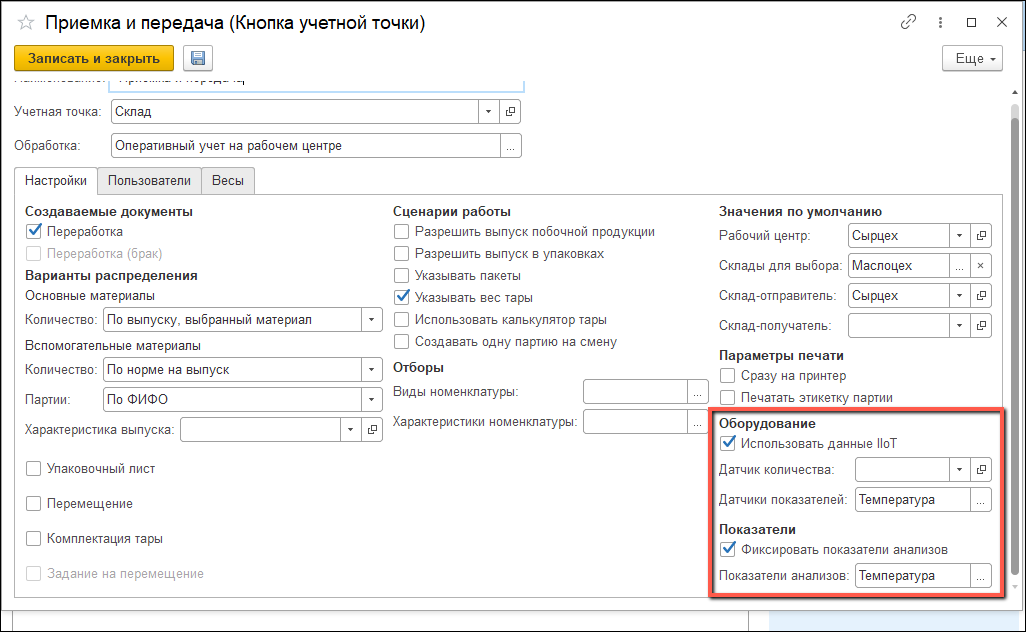Open the Склад-отправитель dropdown list
The height and width of the screenshot is (632, 1026).
coord(959,296)
